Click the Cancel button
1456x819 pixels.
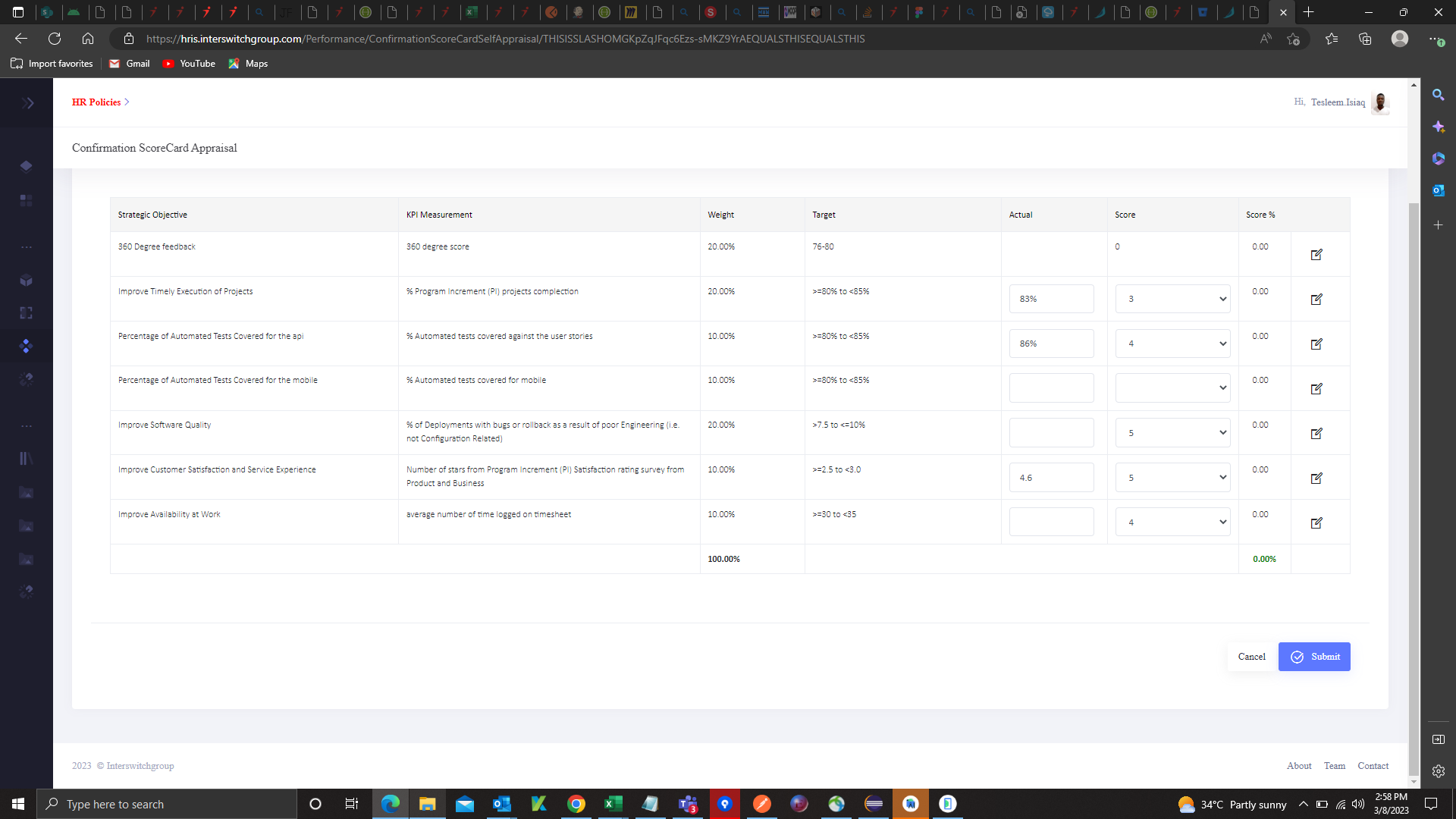pyautogui.click(x=1251, y=657)
